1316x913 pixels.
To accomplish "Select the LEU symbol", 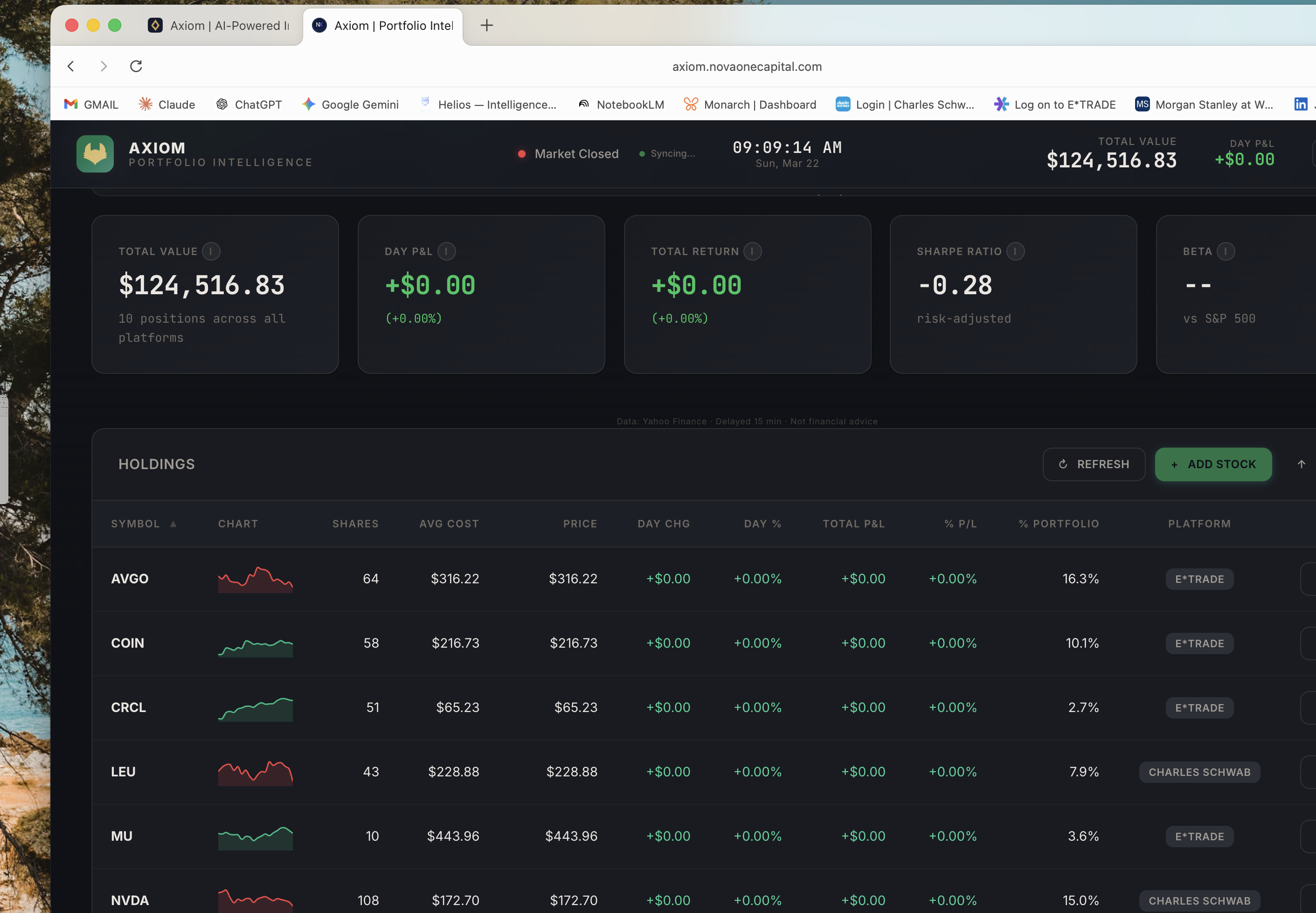I will [123, 772].
